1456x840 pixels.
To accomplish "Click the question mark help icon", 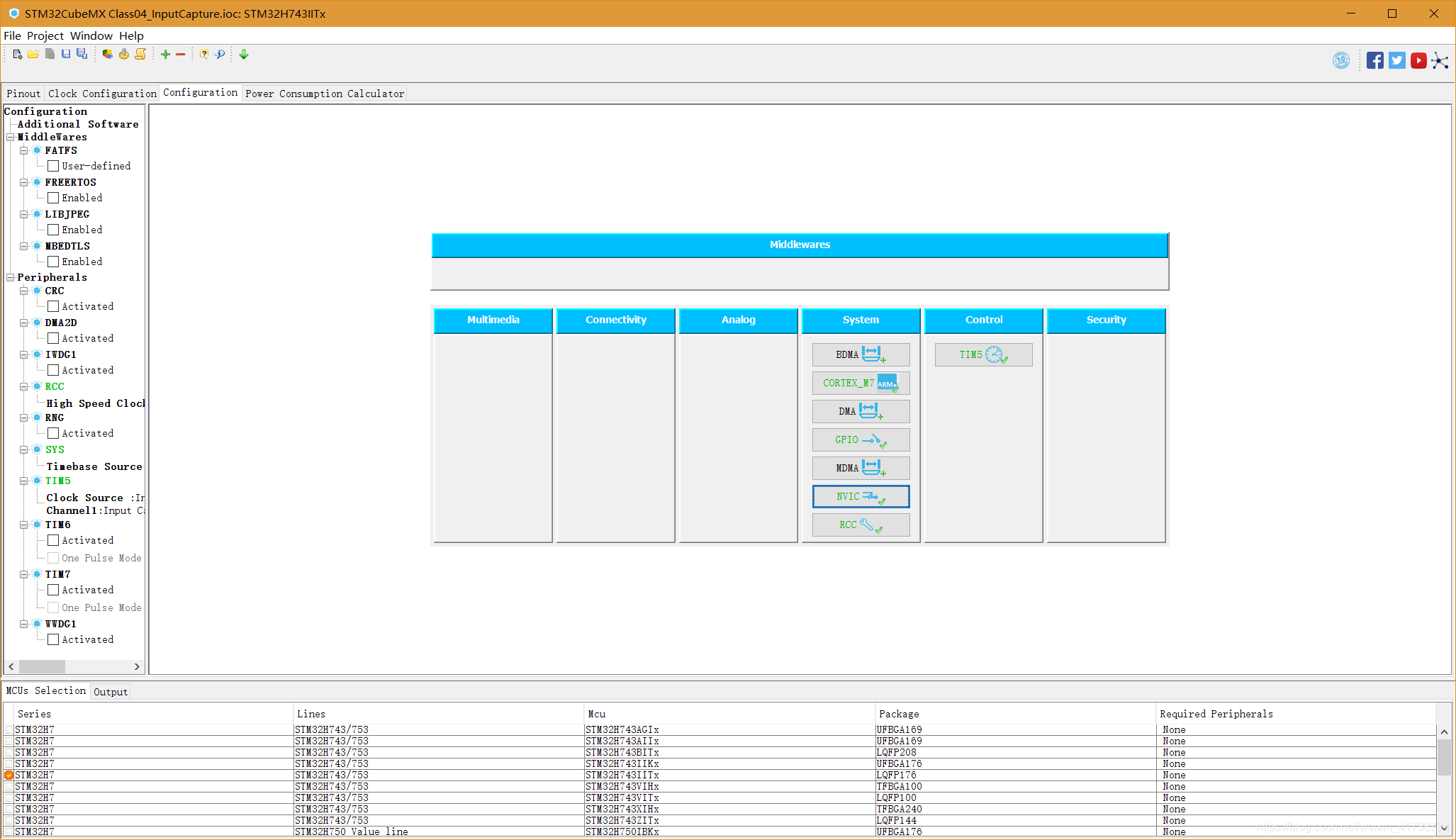I will click(203, 55).
